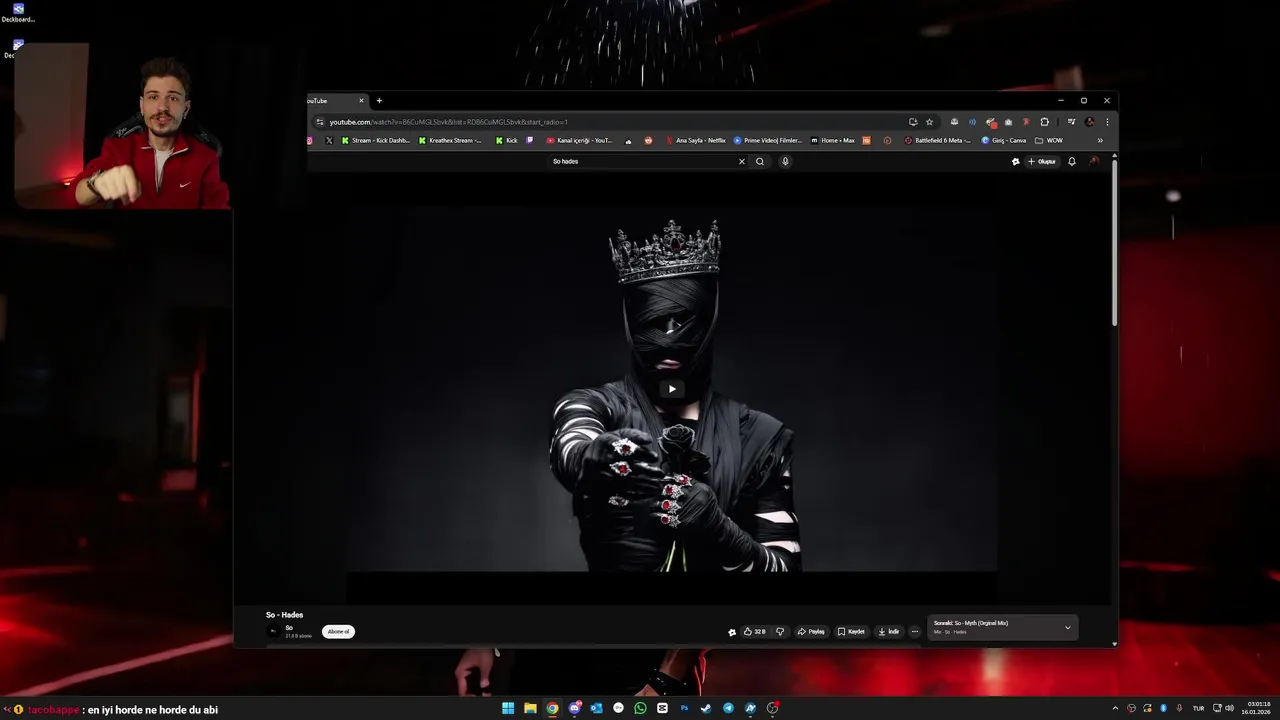Click the TUR input language indicator
The image size is (1280, 720).
pyautogui.click(x=1198, y=708)
